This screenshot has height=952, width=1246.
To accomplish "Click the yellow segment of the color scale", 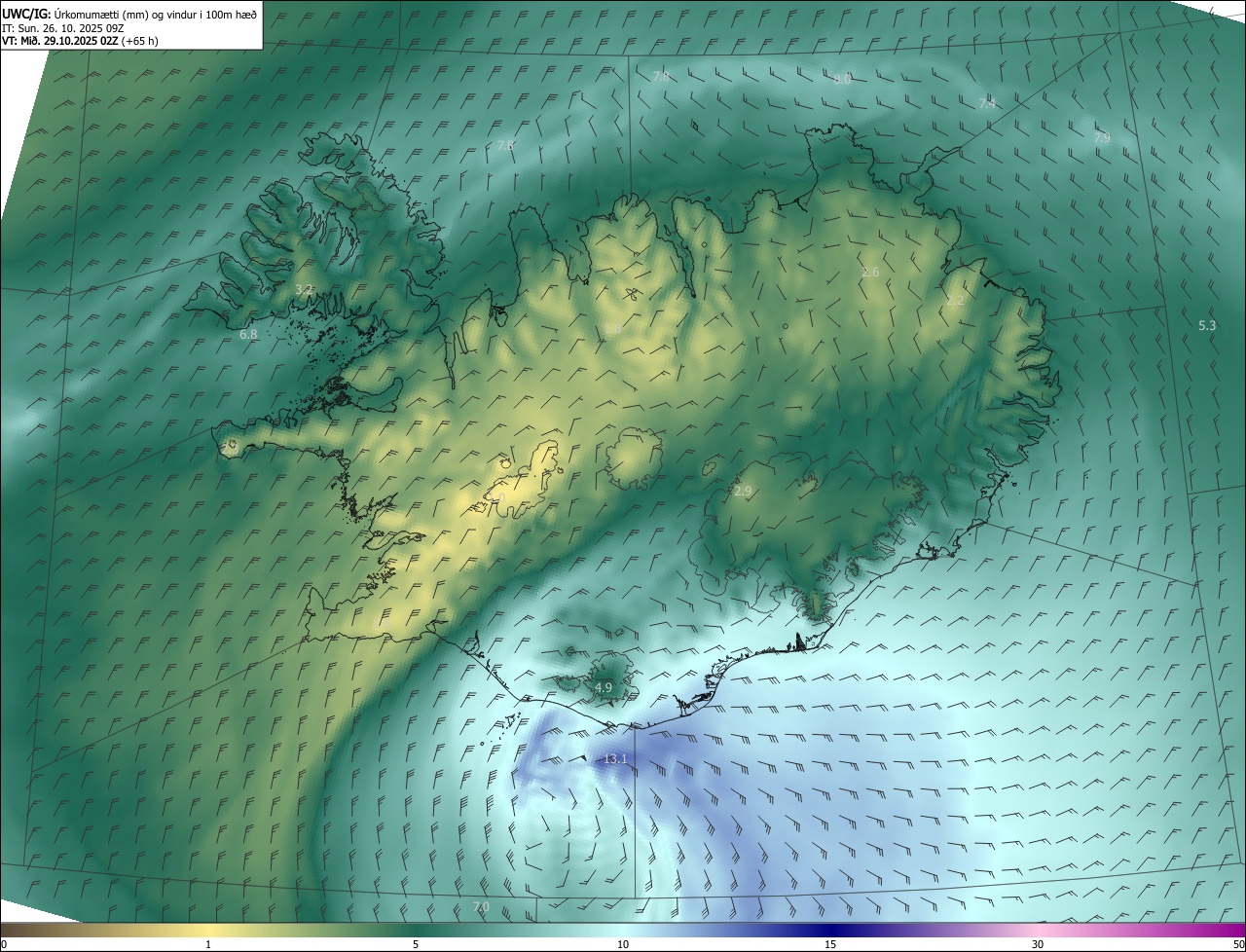I will tap(208, 930).
